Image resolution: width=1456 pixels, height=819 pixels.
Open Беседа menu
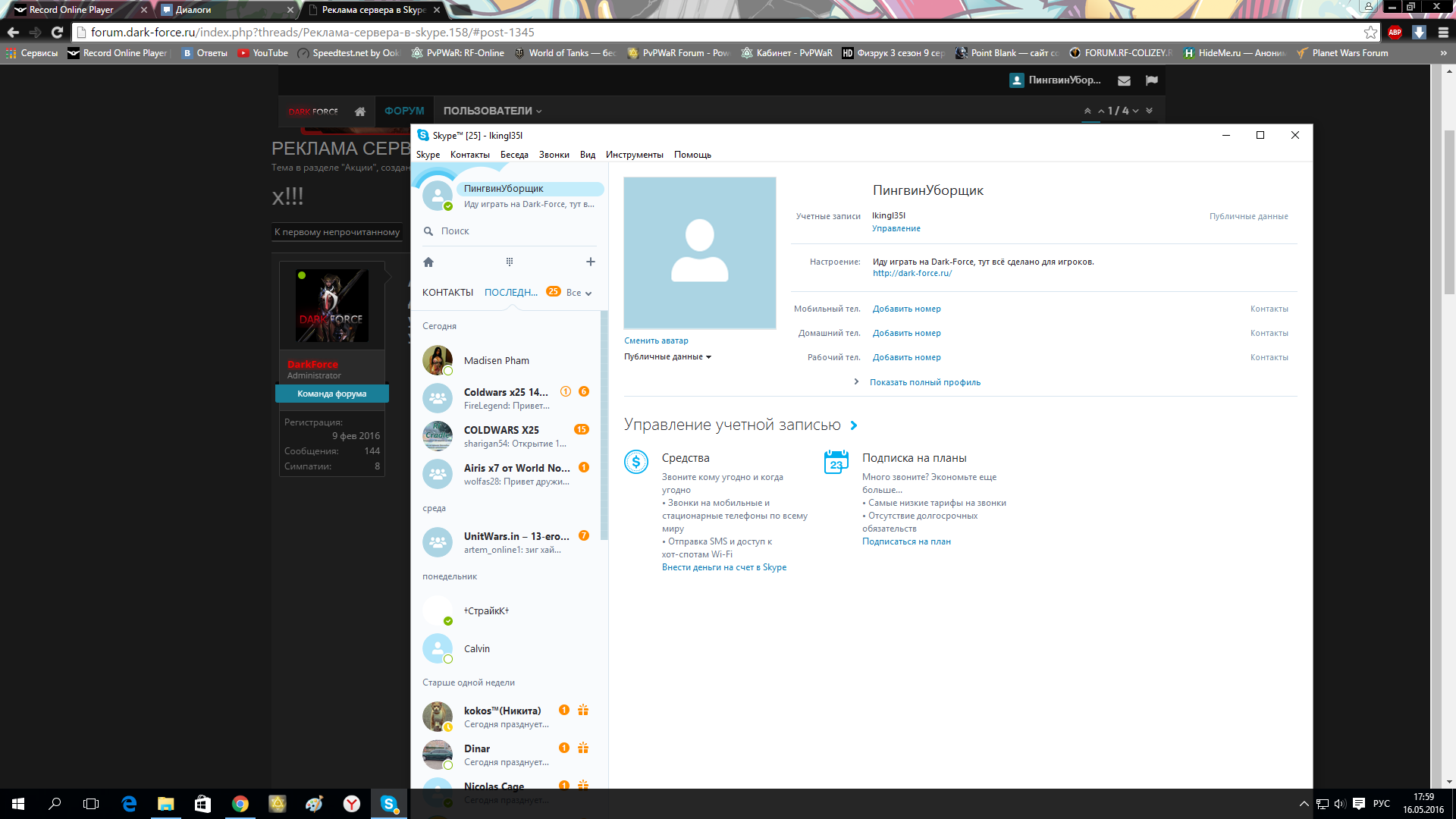pos(514,155)
